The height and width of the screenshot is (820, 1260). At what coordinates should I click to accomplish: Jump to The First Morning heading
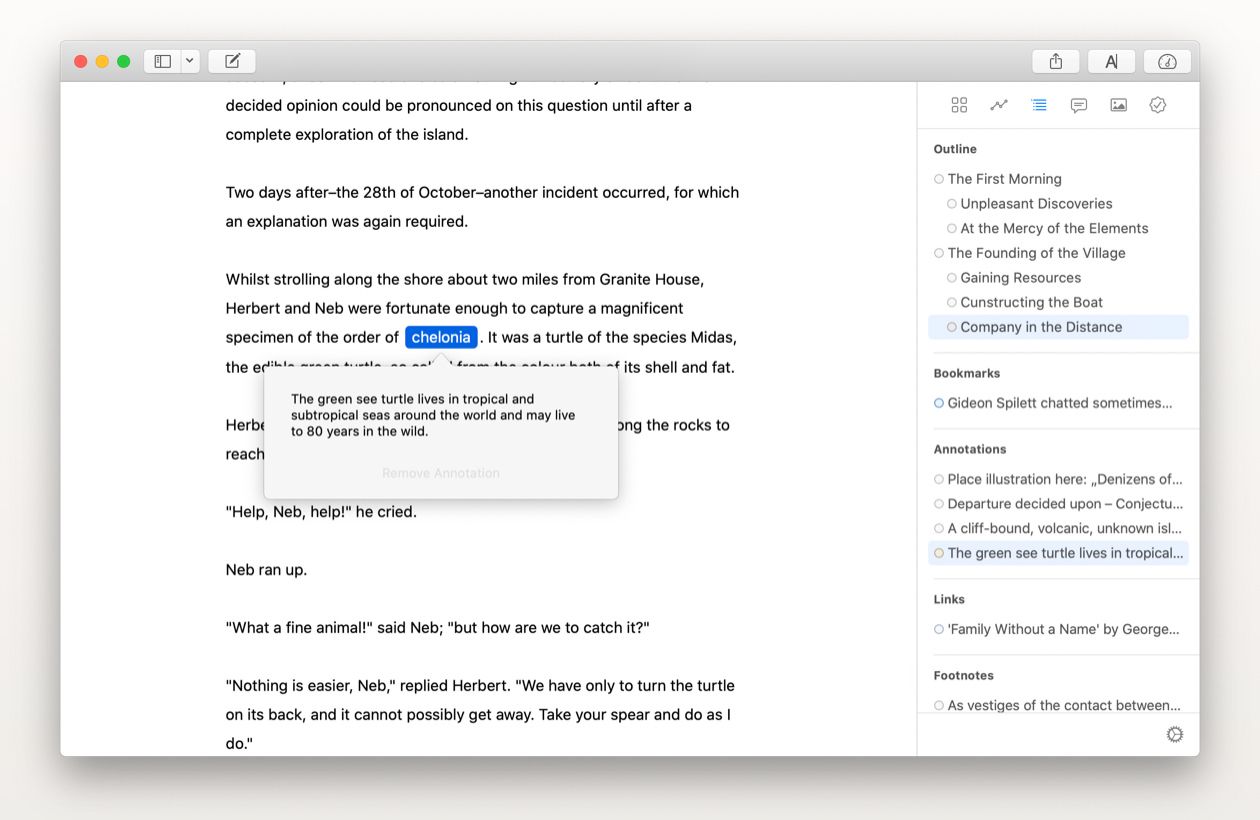coord(1004,179)
